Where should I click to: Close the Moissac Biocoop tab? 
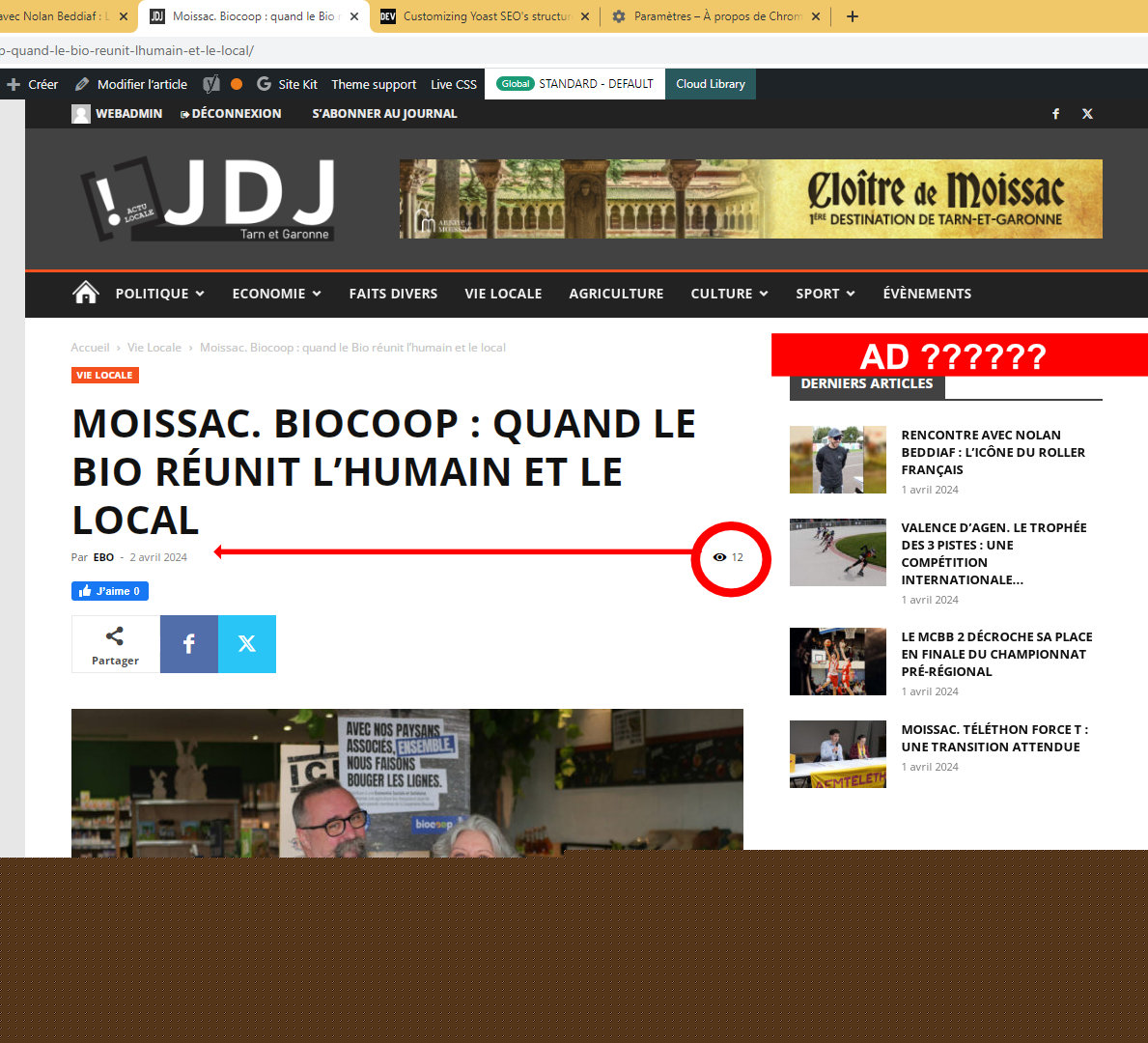click(354, 16)
